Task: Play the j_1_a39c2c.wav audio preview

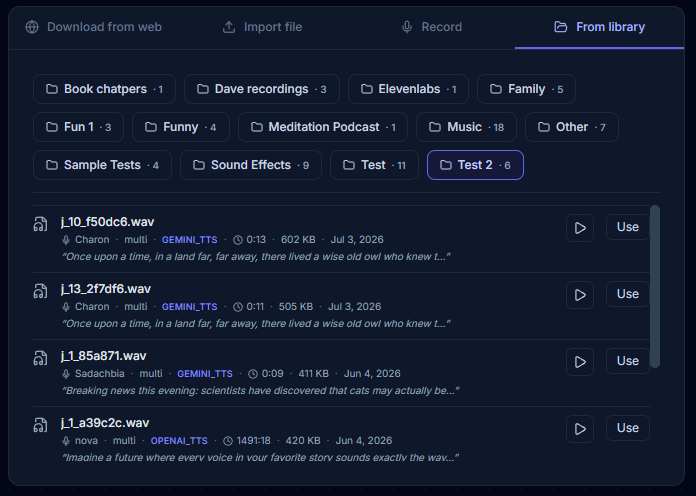Action: point(580,429)
